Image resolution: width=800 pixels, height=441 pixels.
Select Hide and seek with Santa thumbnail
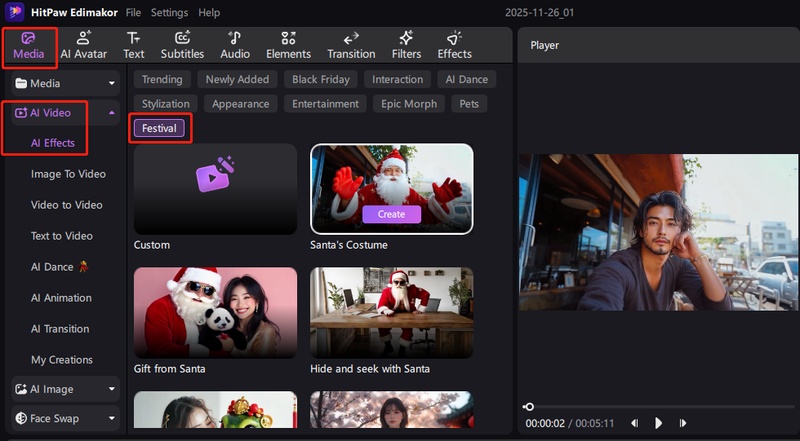tap(391, 313)
